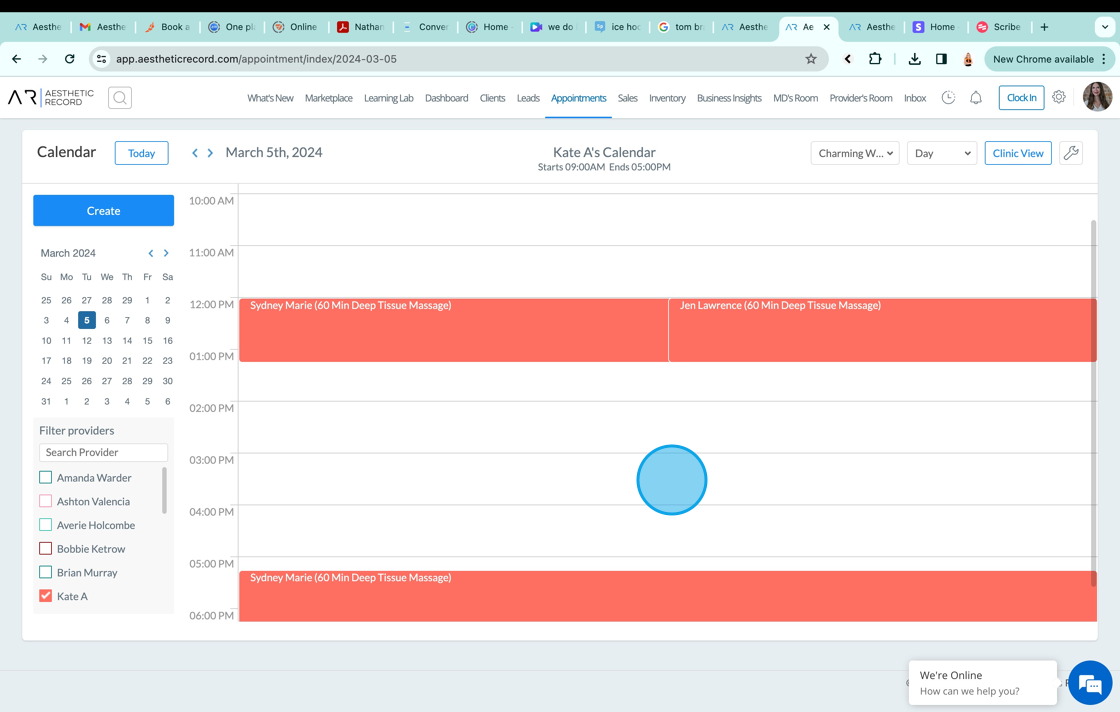Viewport: 1120px width, 712px height.
Task: Click the chevron left of the extensions icon
Action: pos(848,59)
